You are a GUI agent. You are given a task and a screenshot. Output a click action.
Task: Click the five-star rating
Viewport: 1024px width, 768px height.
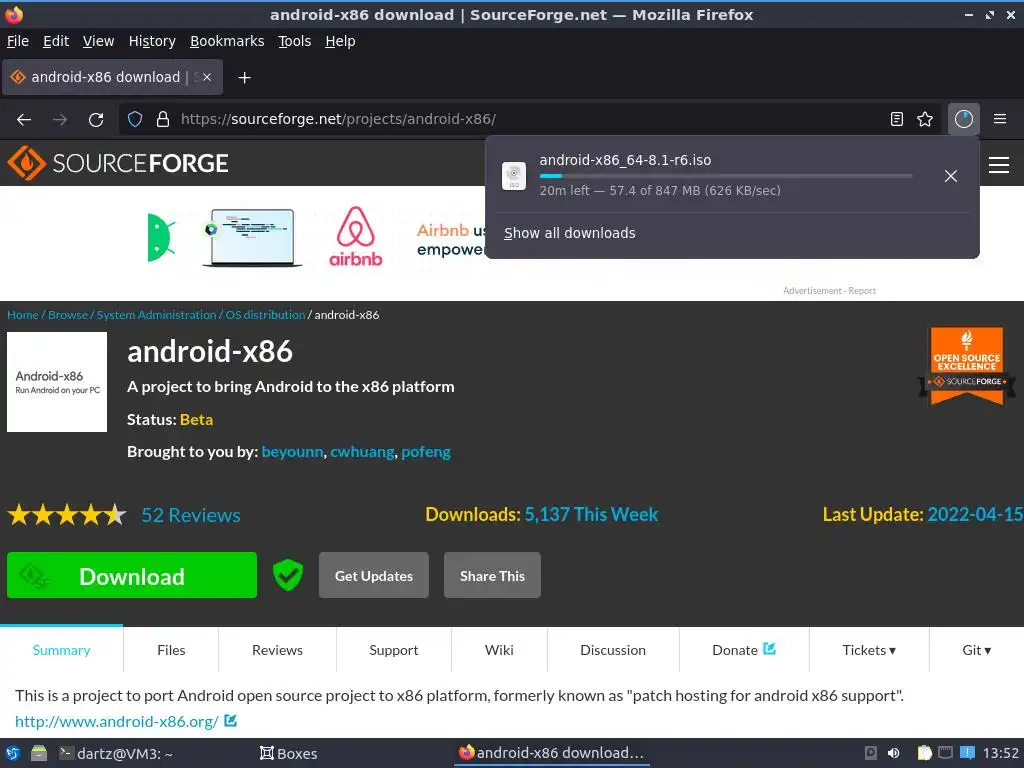click(67, 515)
